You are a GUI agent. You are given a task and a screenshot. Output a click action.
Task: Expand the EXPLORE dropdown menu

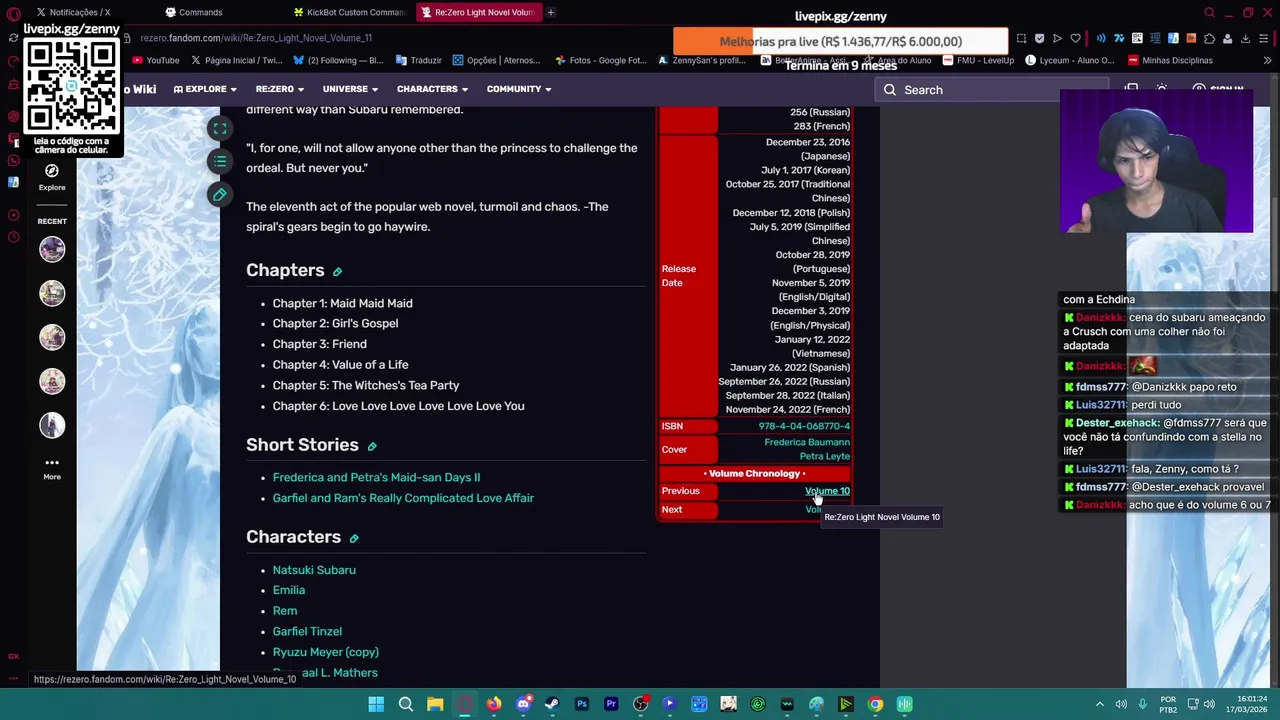(205, 89)
